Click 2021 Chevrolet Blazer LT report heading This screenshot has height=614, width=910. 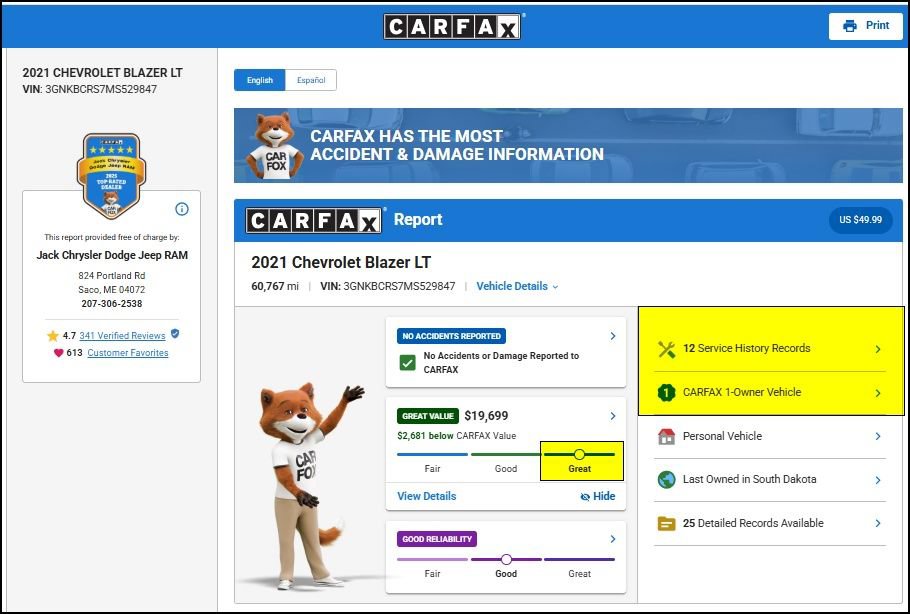[341, 262]
